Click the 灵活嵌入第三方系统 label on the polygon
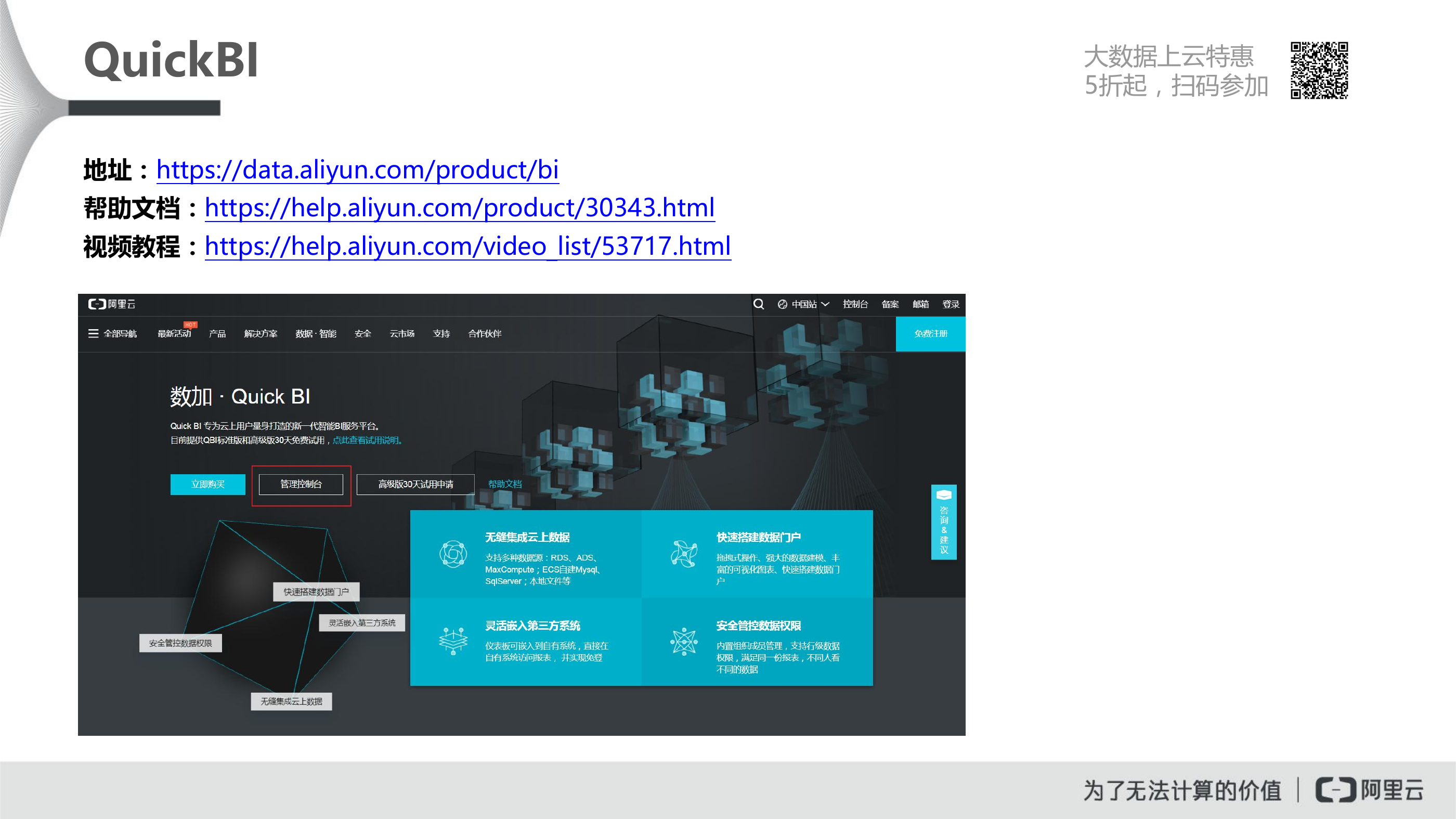The height and width of the screenshot is (819, 1456). click(362, 623)
